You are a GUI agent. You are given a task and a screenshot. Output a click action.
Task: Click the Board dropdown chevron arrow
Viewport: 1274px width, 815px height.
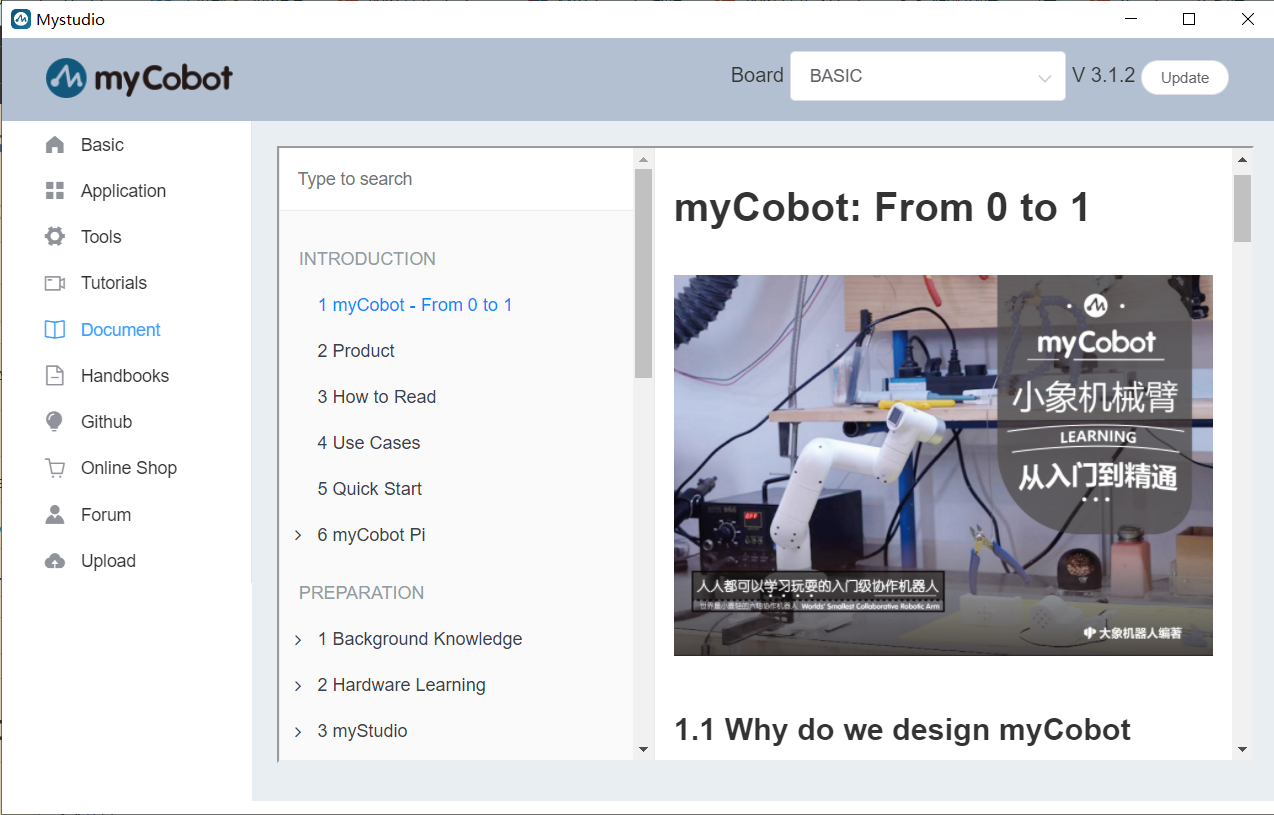(x=1045, y=78)
